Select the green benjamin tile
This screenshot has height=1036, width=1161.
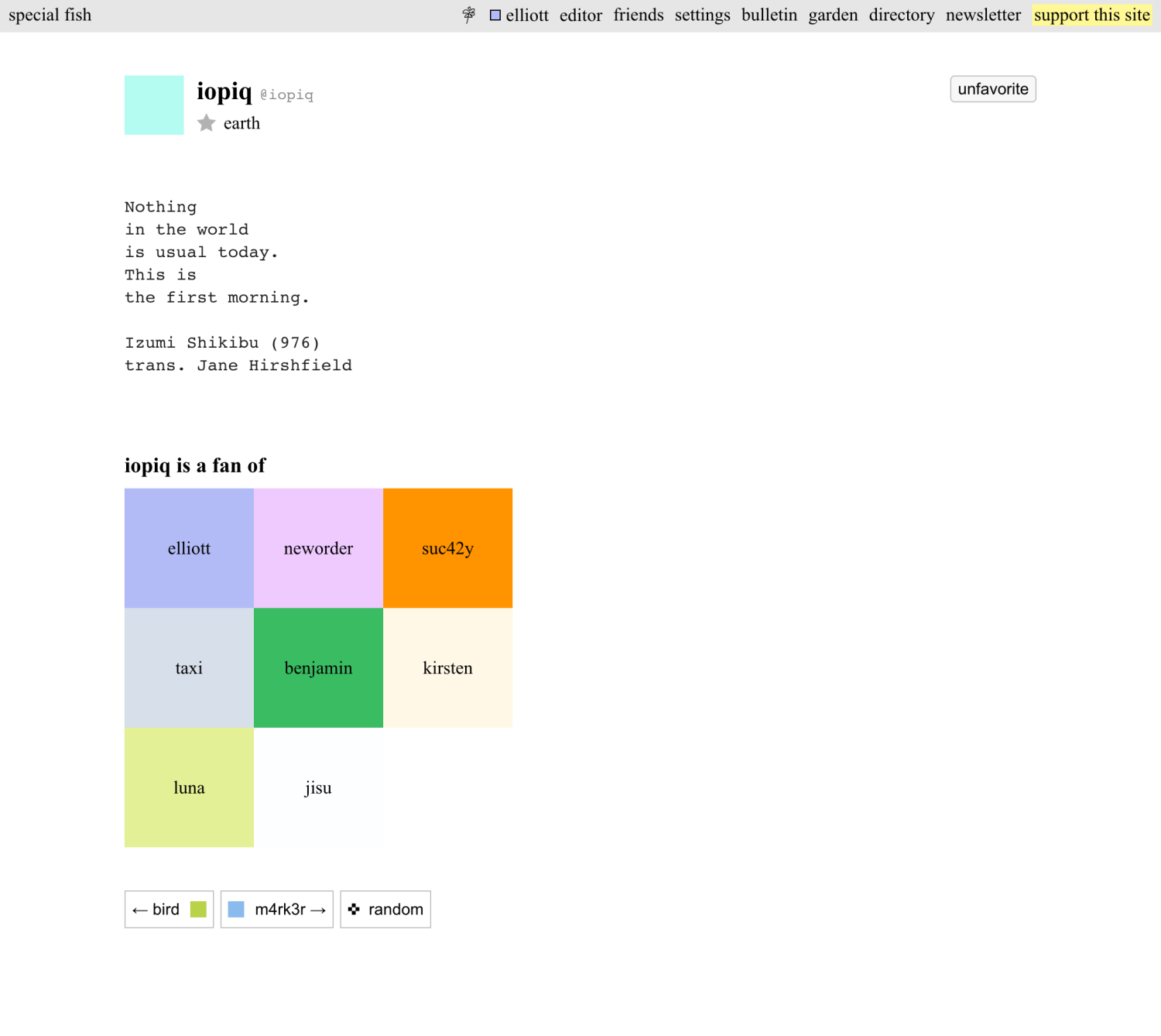tap(318, 667)
